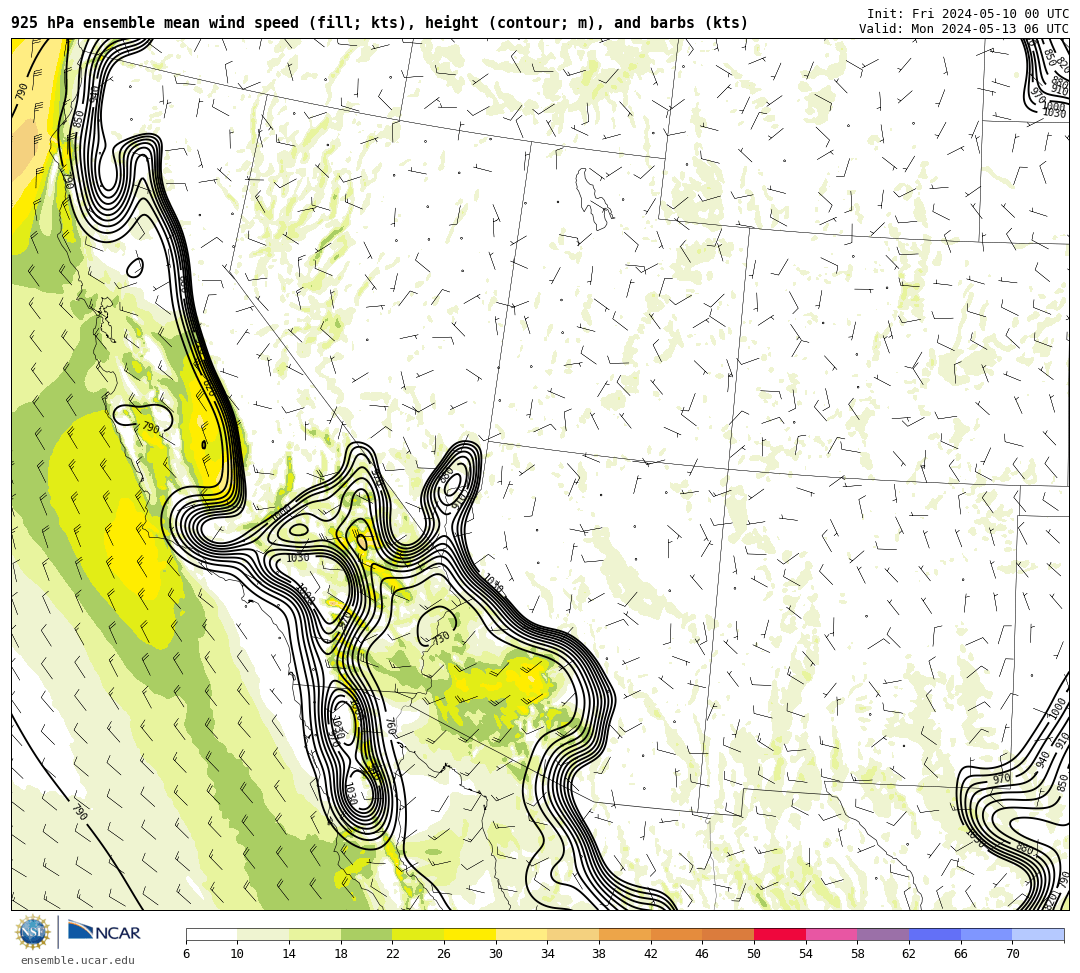This screenshot has width=1080, height=973.
Task: Select the dark orange 46-50 kts legend swatch
Action: click(x=728, y=934)
